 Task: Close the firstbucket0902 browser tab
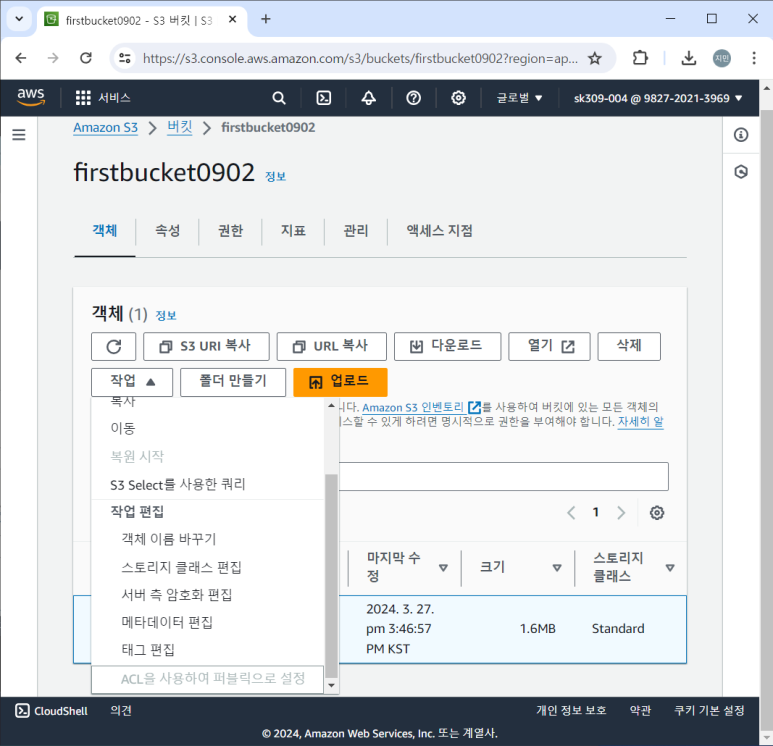[x=233, y=19]
